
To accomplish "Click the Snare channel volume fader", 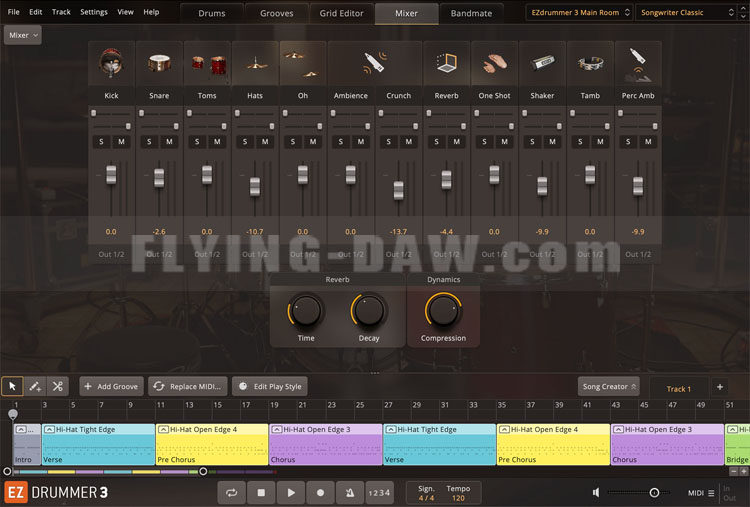I will [x=159, y=178].
